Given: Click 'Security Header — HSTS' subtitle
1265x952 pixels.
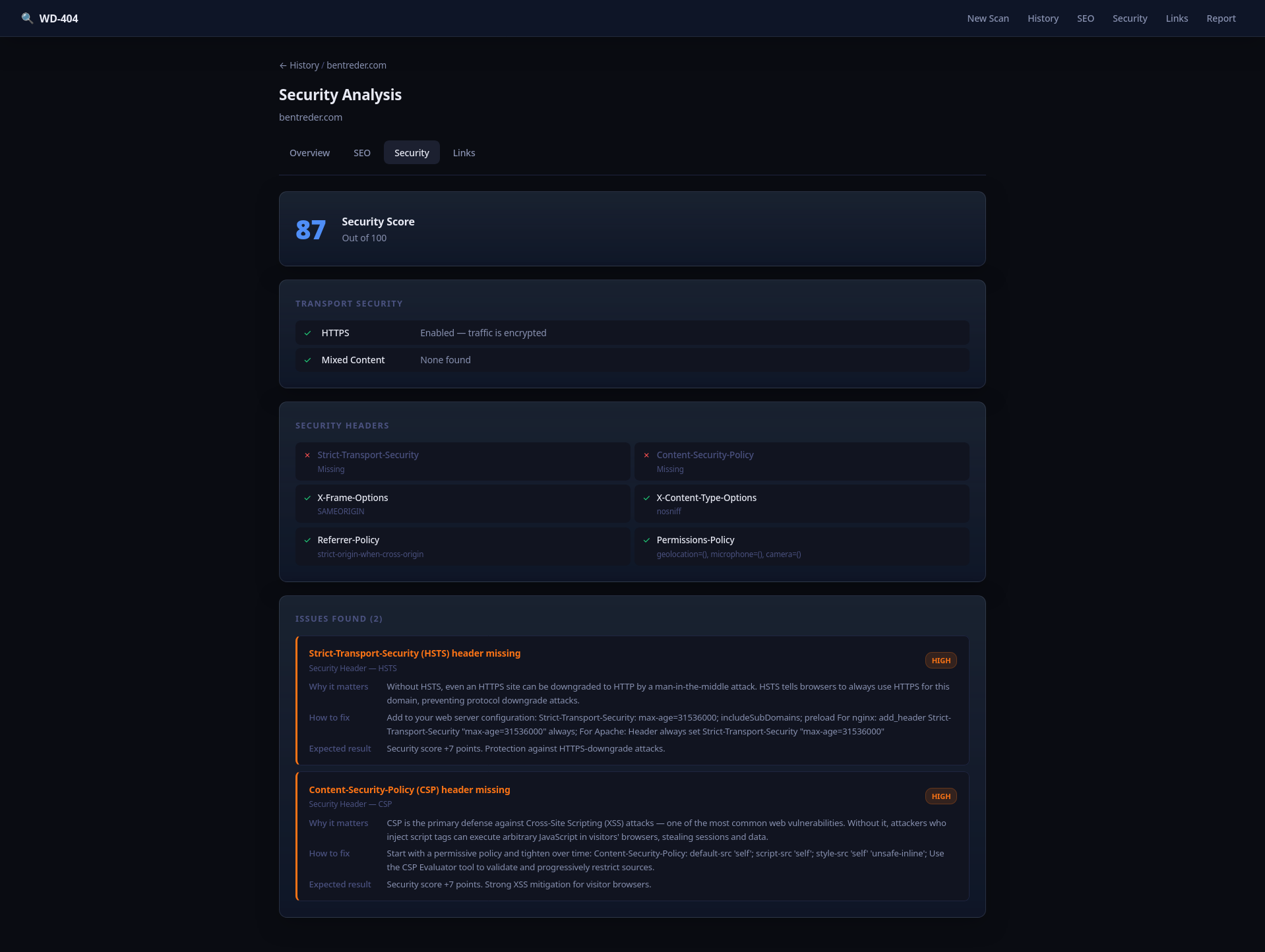Looking at the screenshot, I should point(353,669).
